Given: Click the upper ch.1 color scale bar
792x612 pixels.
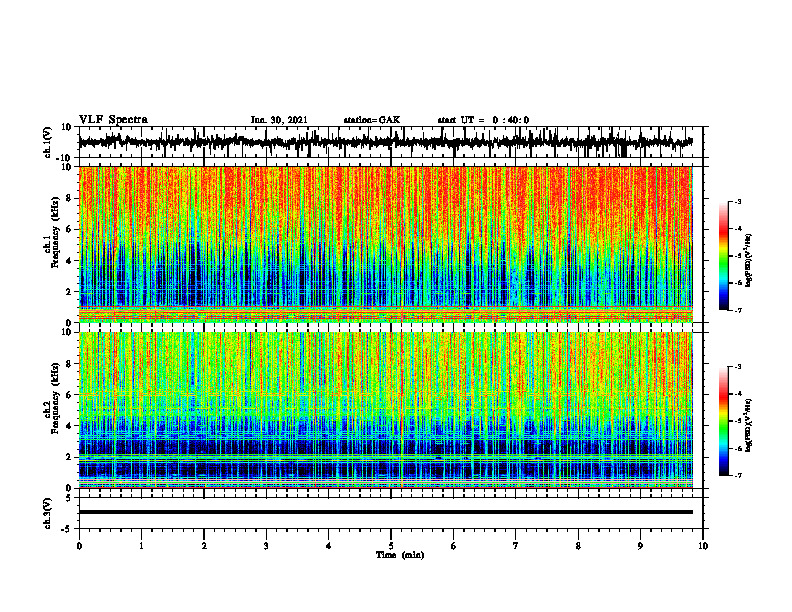Looking at the screenshot, I should tap(723, 256).
